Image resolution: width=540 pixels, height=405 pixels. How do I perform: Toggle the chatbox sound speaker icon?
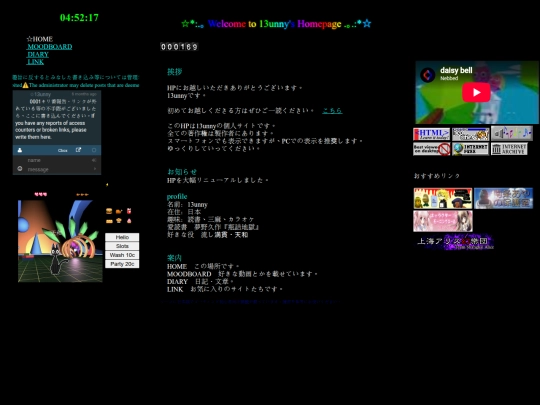(94, 160)
